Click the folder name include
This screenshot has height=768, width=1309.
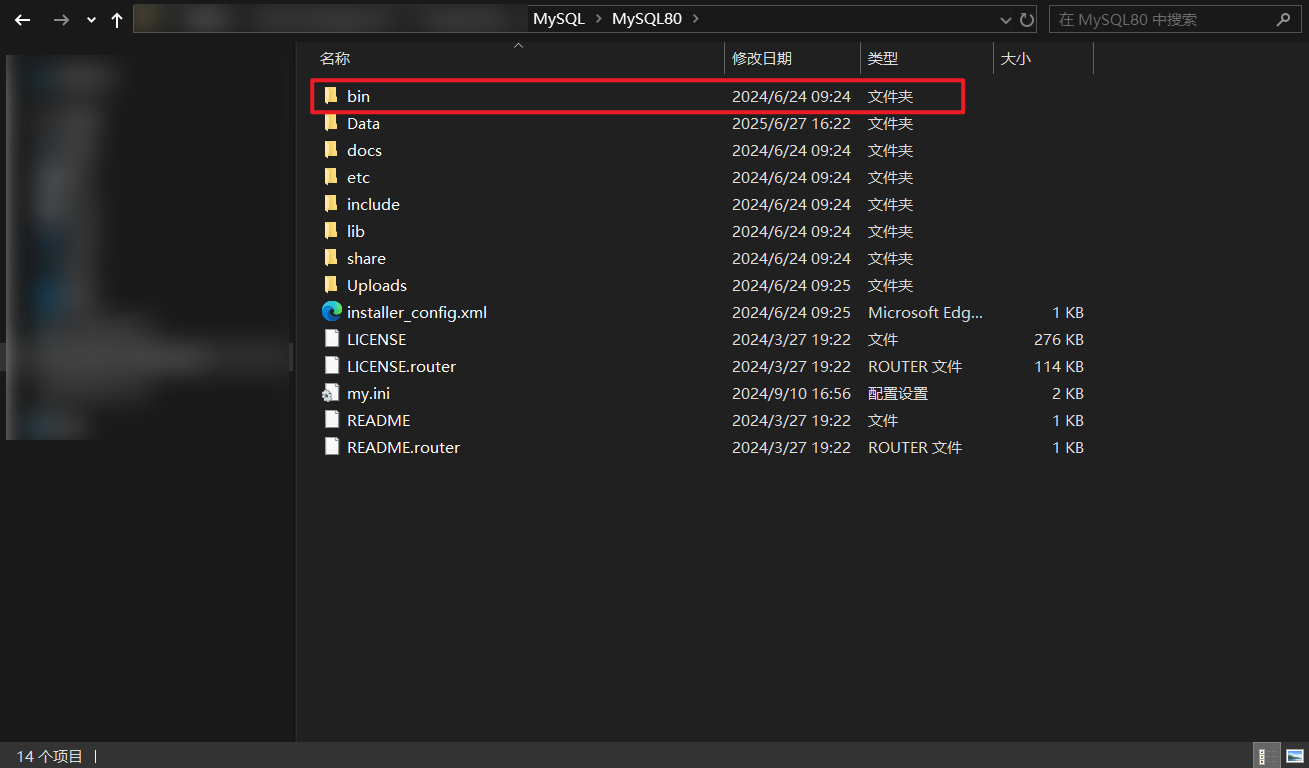click(x=373, y=204)
